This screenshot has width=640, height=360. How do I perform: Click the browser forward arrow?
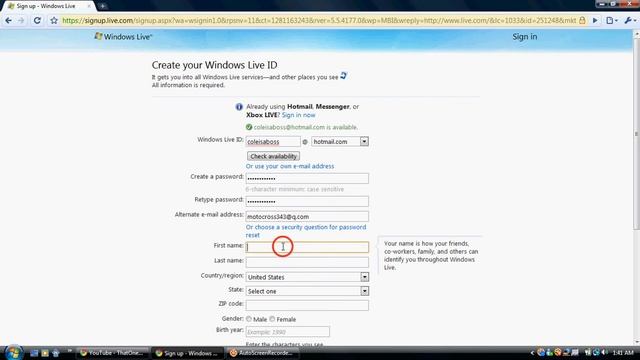21,20
